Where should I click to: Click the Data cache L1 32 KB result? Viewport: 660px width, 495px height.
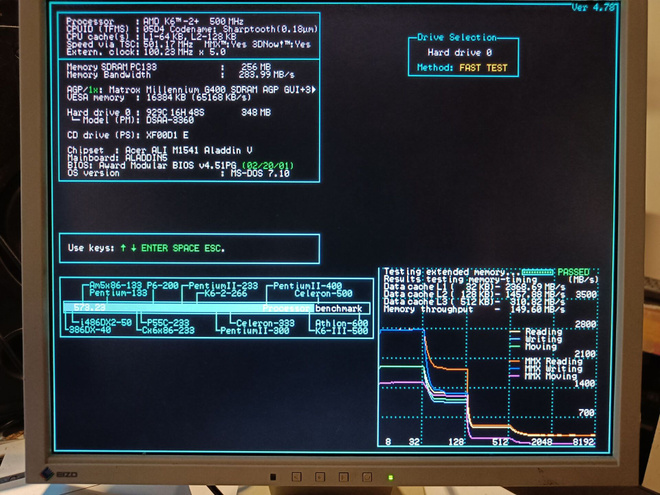474,287
